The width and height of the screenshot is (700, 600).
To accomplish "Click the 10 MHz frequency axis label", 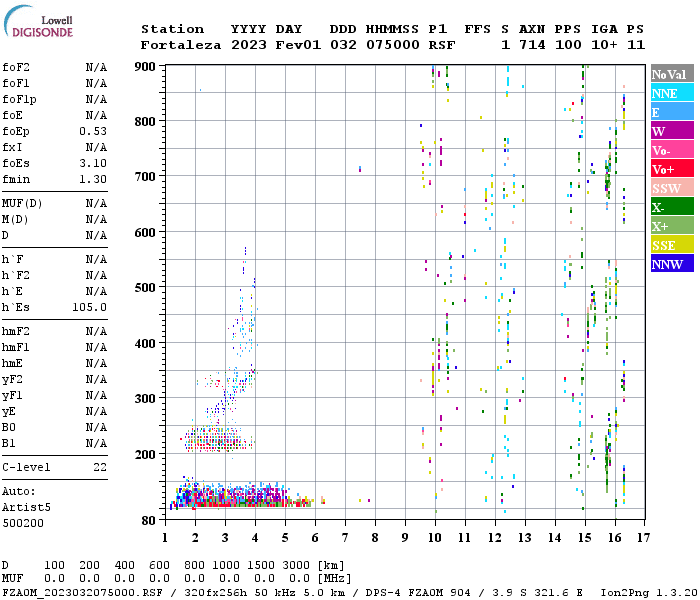I will 435,538.
